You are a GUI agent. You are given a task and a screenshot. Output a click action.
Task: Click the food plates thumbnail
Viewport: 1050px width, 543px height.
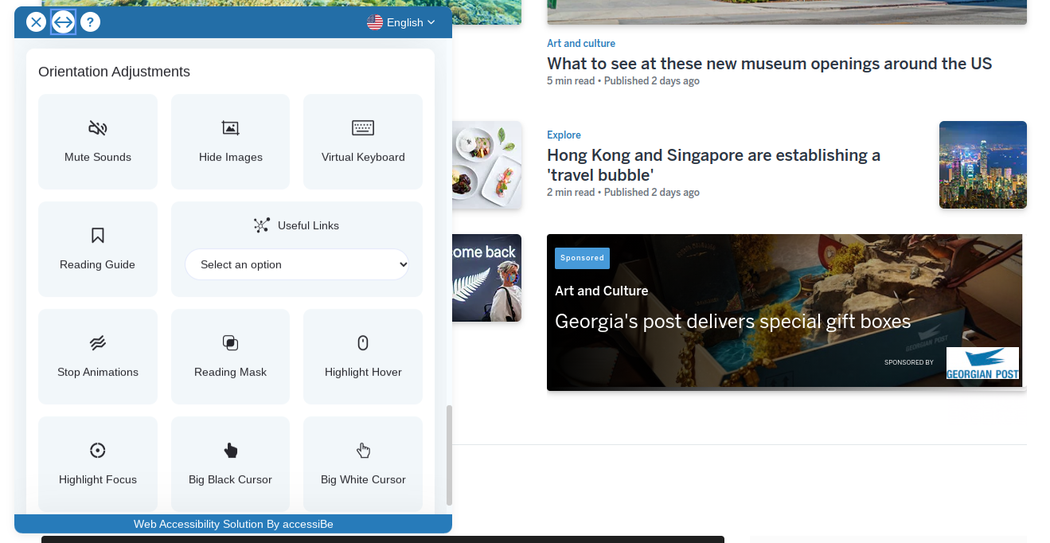pos(487,165)
